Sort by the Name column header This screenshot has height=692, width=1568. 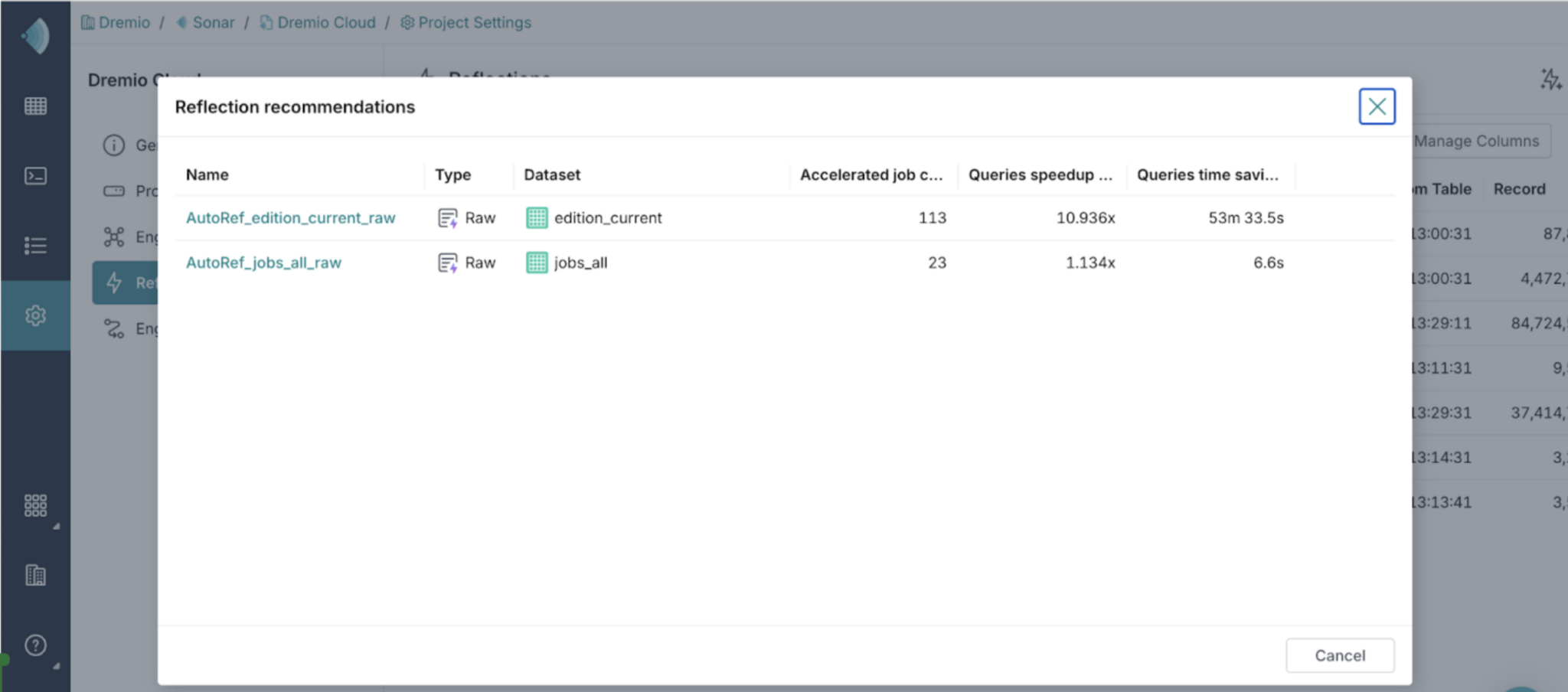(207, 175)
